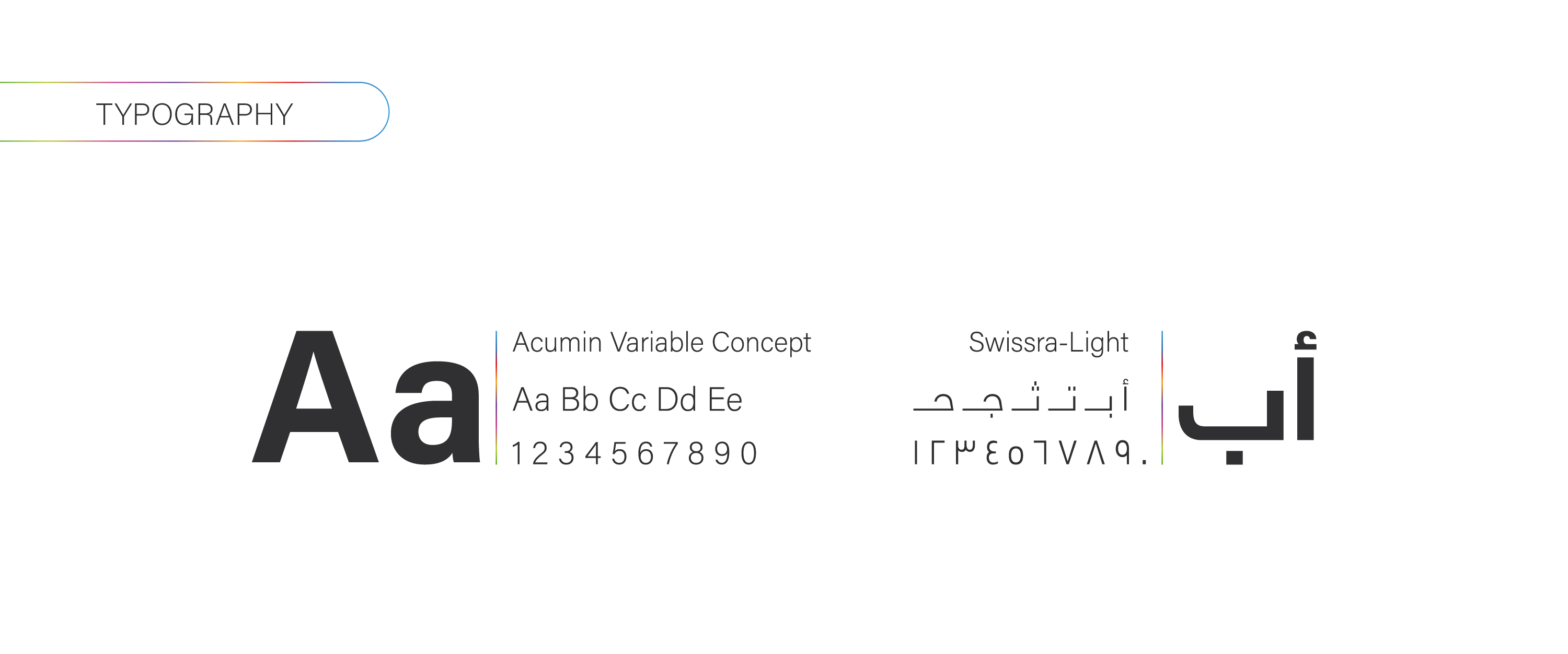Click the light 'Aa' sample letter pair

click(x=531, y=400)
